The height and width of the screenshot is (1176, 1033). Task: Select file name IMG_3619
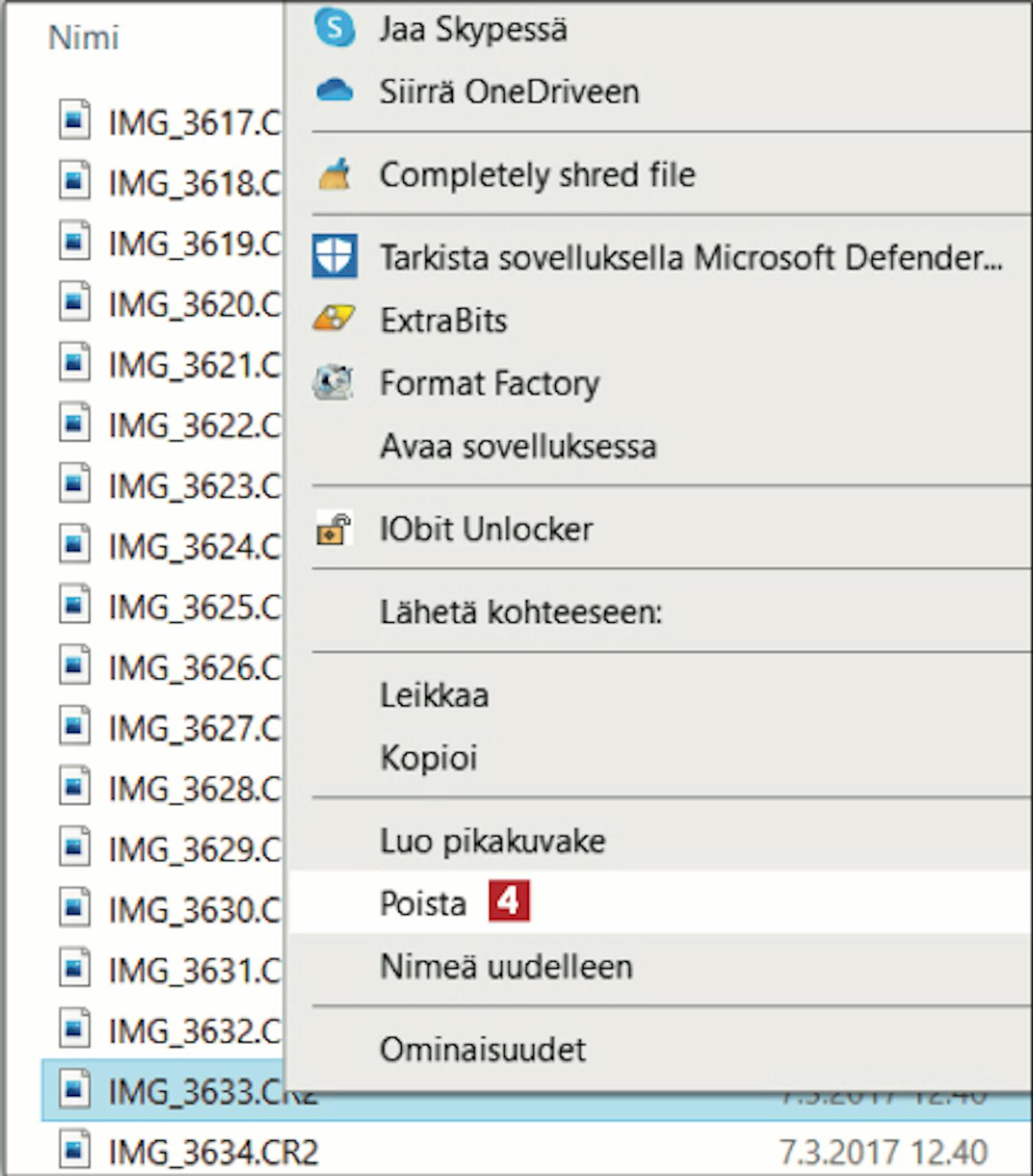[x=195, y=244]
